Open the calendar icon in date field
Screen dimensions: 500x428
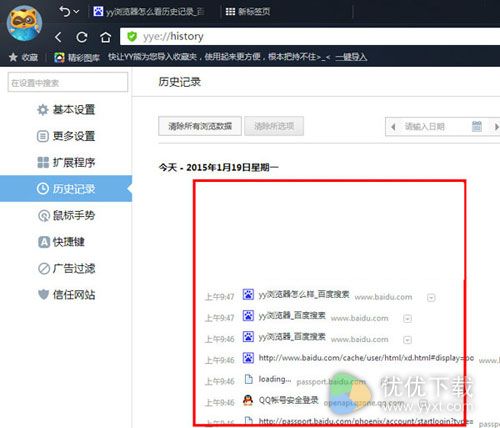pos(477,126)
